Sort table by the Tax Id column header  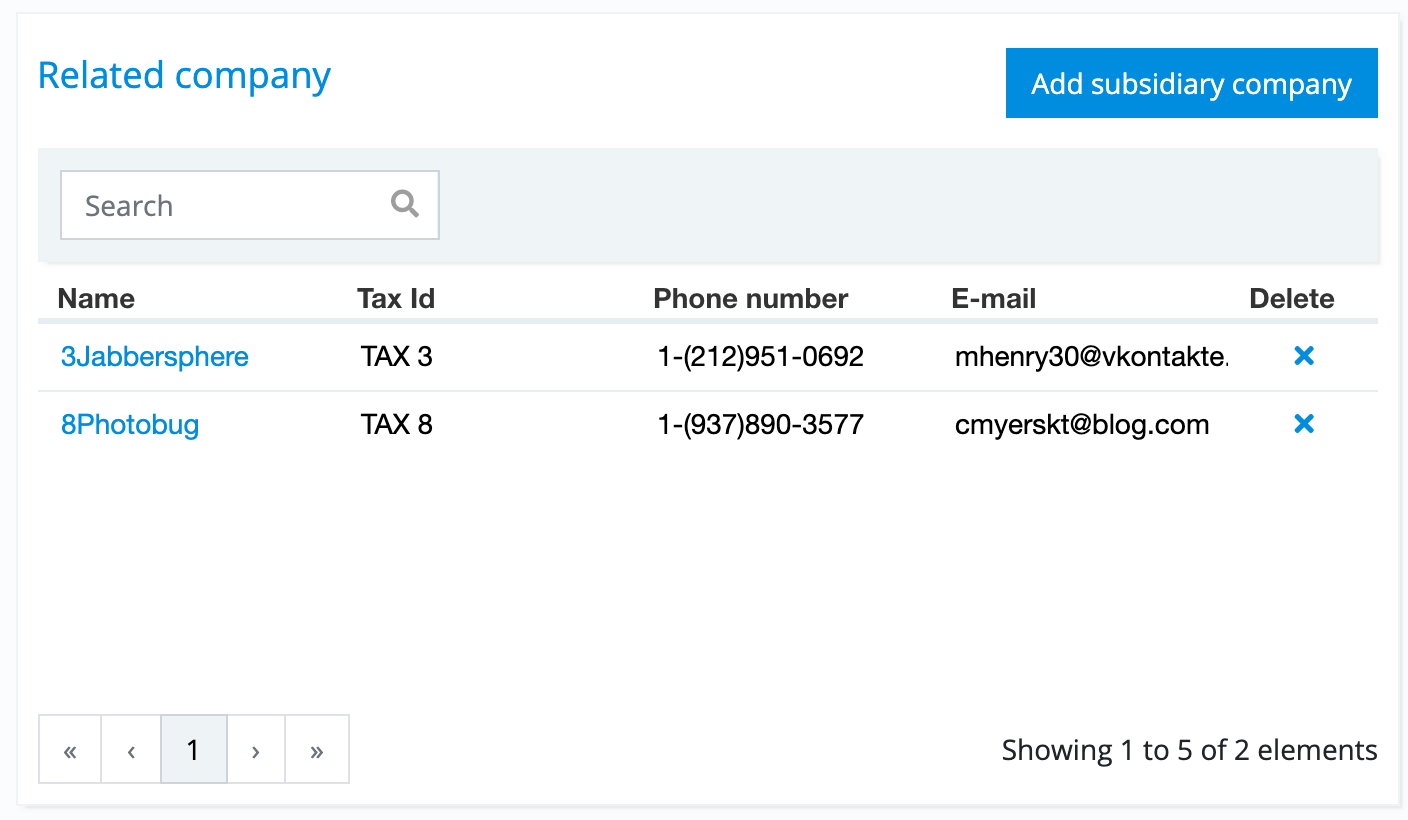coord(396,299)
